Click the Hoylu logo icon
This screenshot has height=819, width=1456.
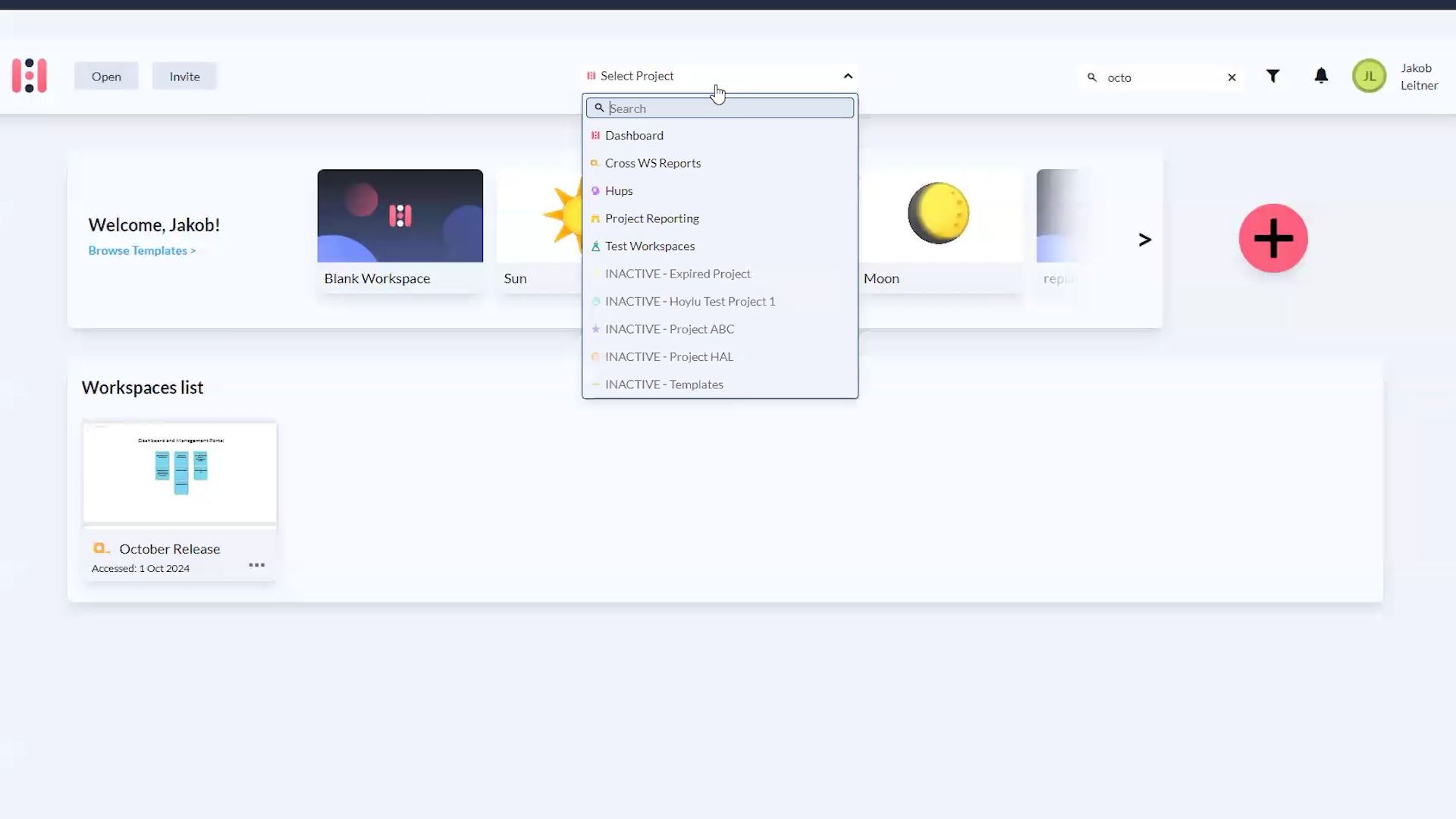(30, 76)
